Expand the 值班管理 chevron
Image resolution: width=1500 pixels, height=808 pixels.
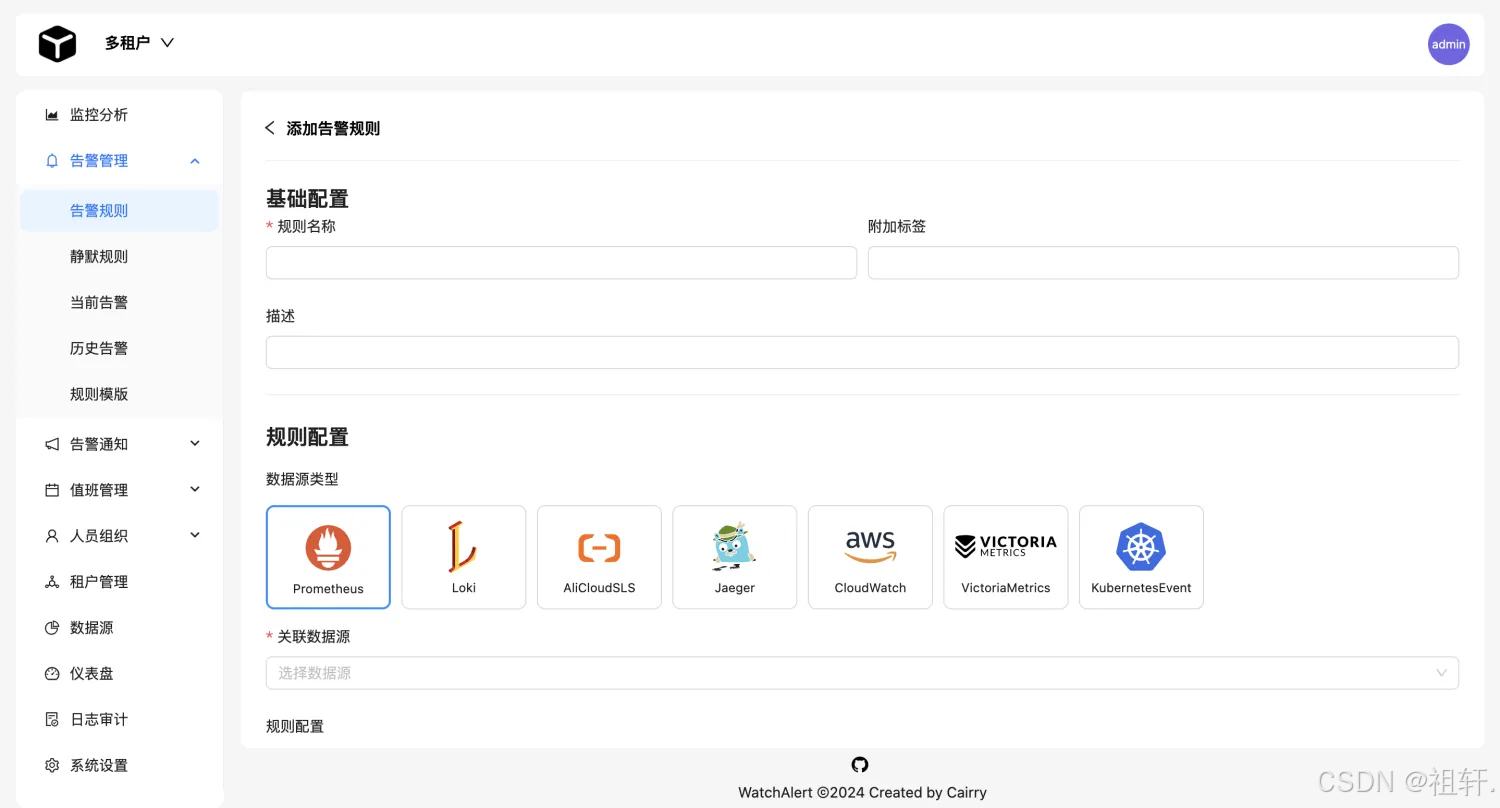[x=195, y=490]
